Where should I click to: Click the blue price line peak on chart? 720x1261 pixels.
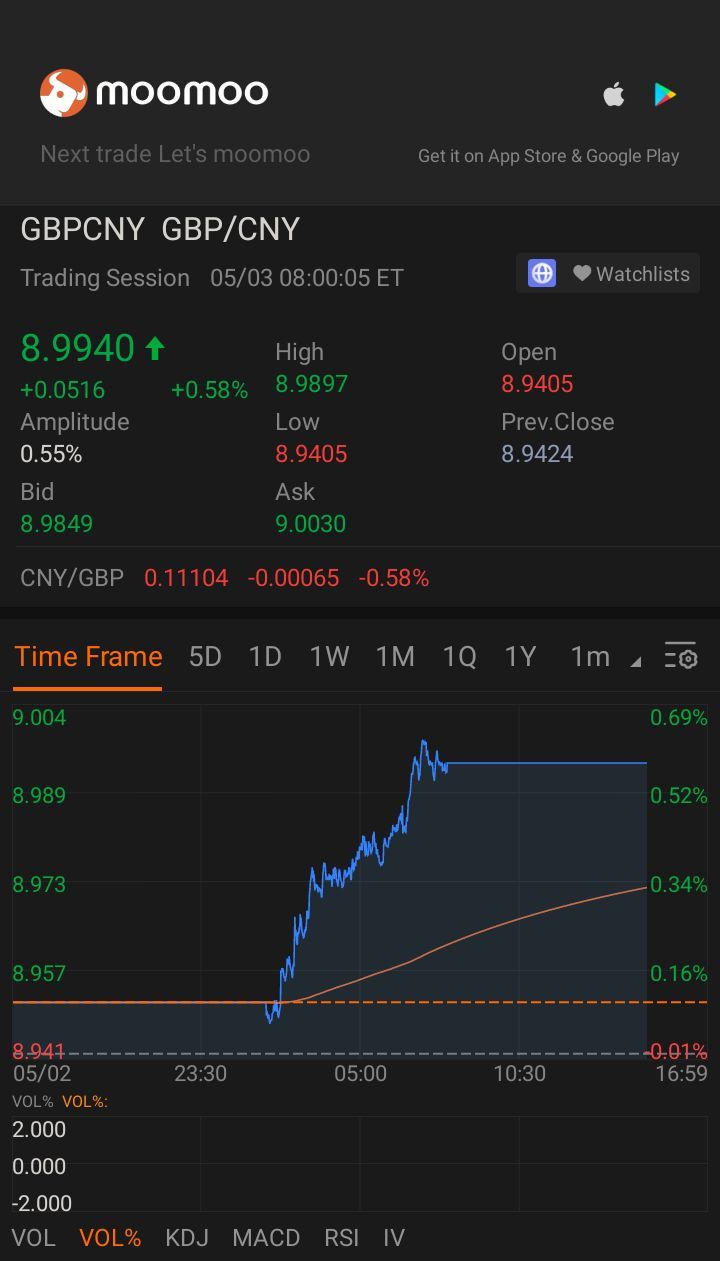click(x=424, y=743)
